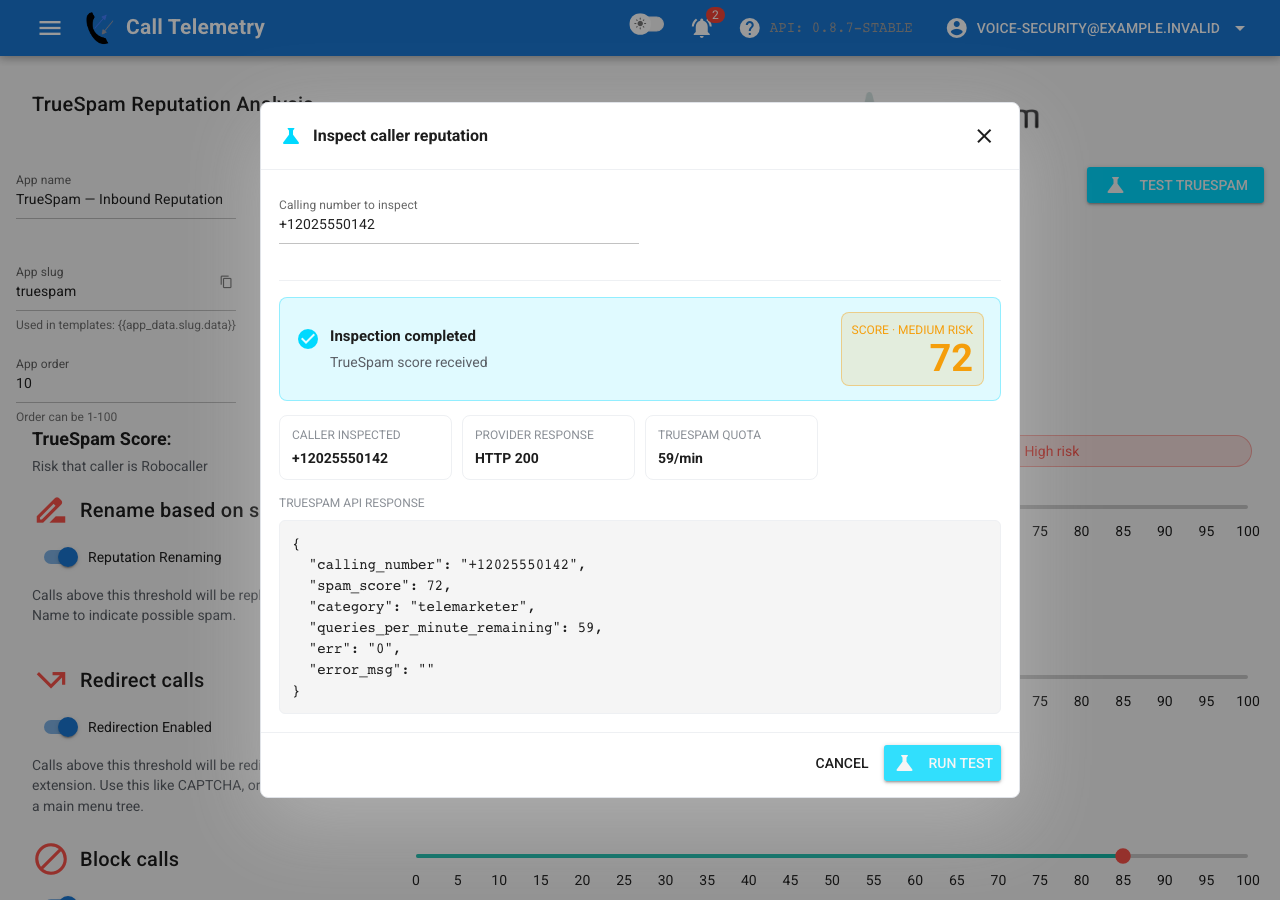This screenshot has height=900, width=1280.
Task: Copy the app slug with copy icon
Action: [226, 282]
